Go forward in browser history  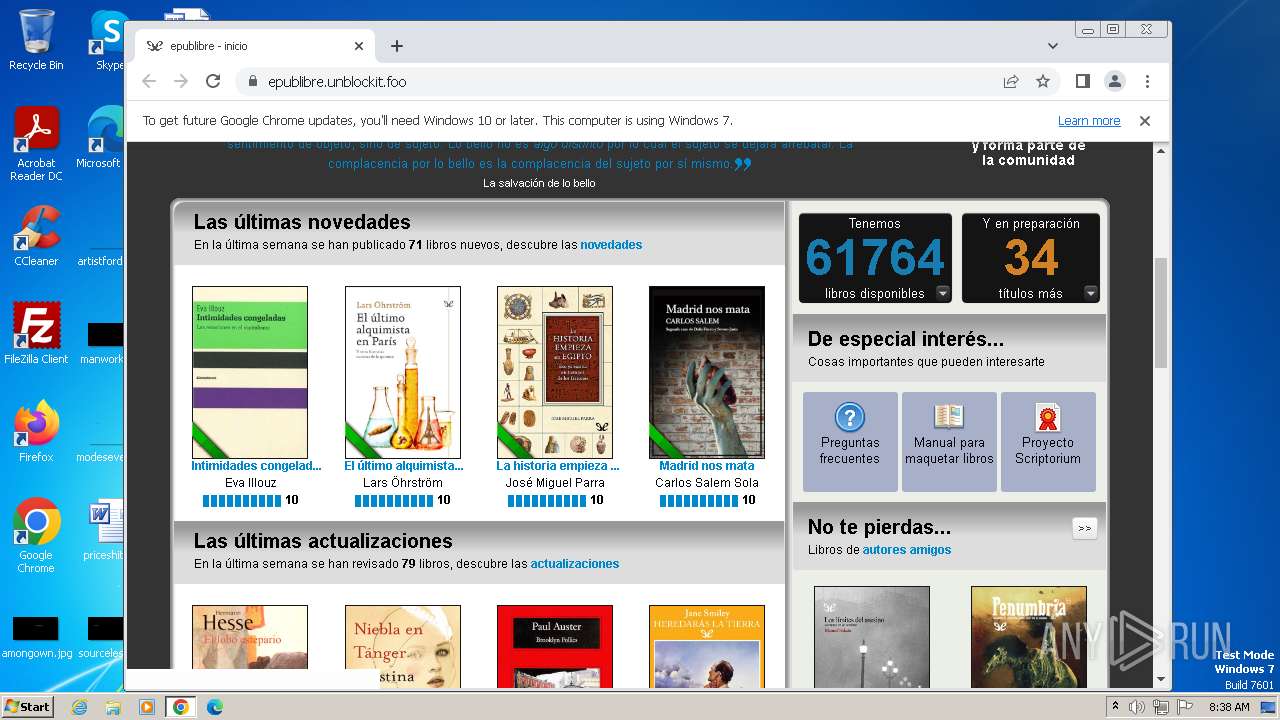181,82
